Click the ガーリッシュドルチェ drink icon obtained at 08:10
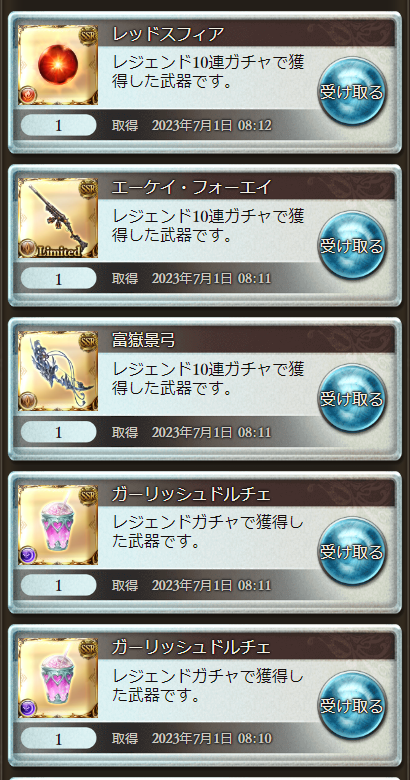Screen dimensions: 410x780 pos(58,678)
